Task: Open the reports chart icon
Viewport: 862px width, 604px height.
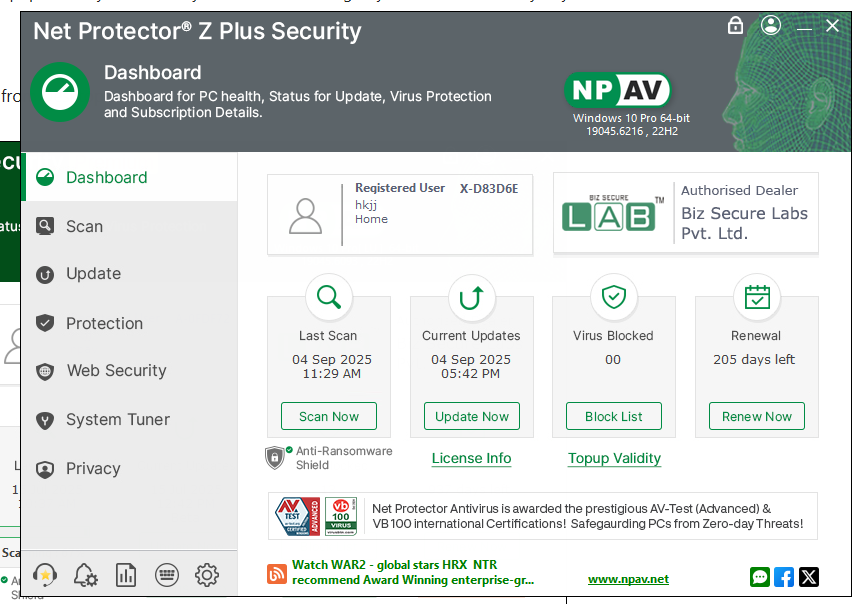Action: [x=126, y=574]
